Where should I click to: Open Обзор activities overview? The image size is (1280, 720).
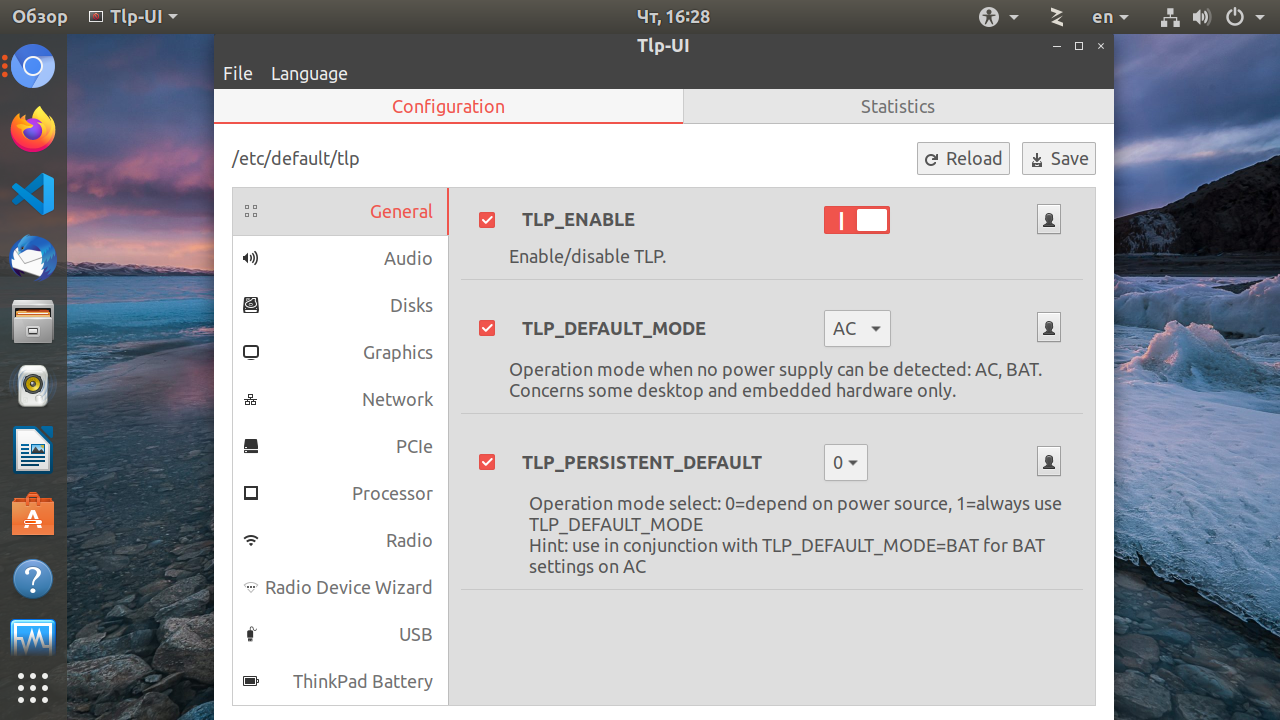click(x=40, y=17)
